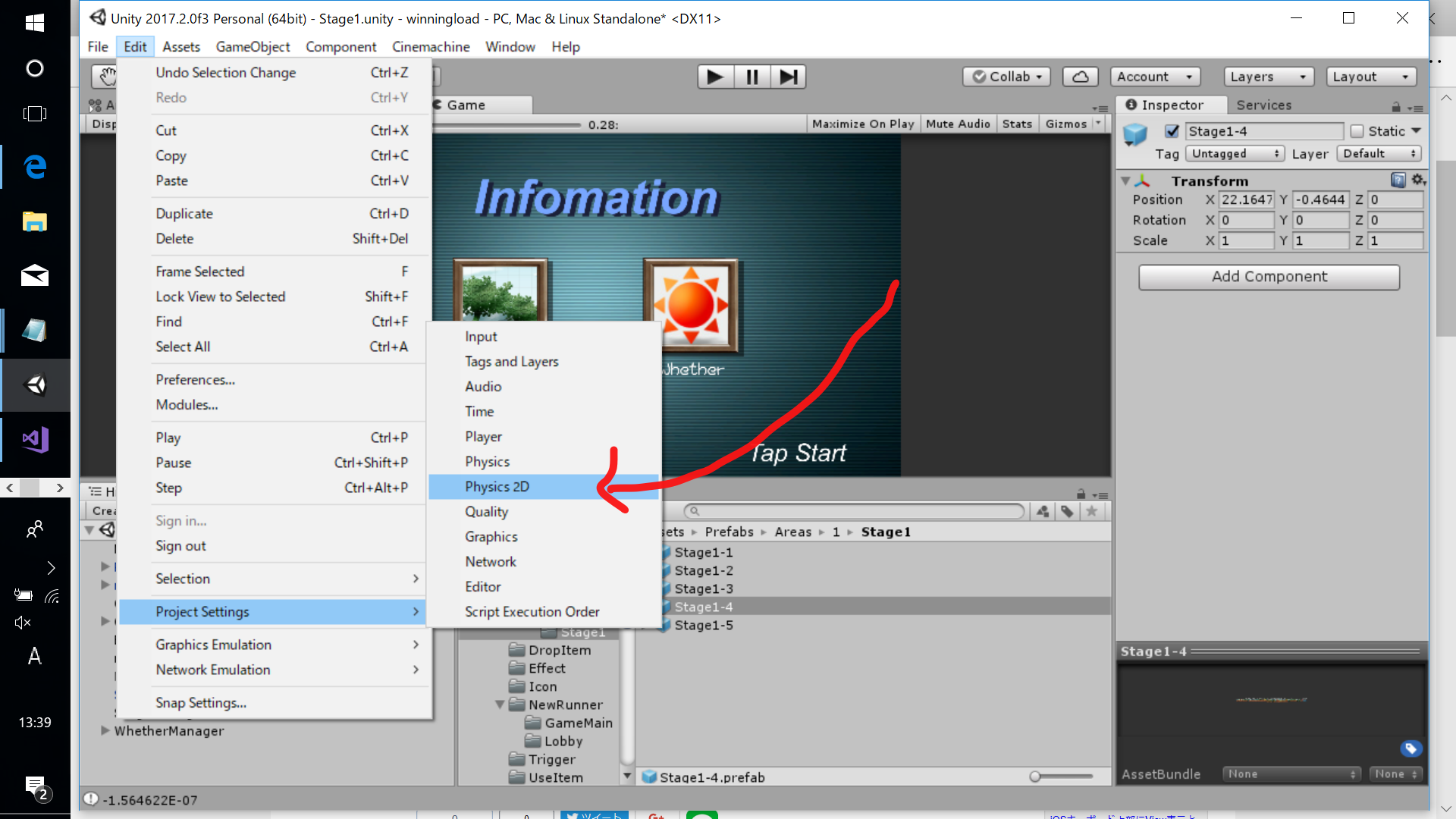
Task: Open Visual Studio from taskbar
Action: point(35,440)
